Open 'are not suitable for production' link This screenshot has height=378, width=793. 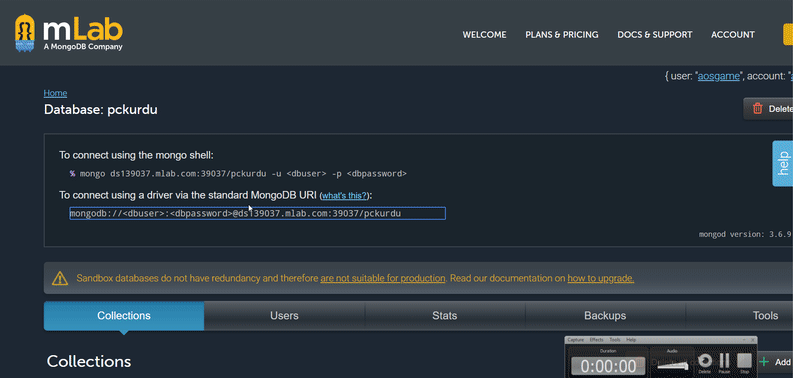coord(383,278)
